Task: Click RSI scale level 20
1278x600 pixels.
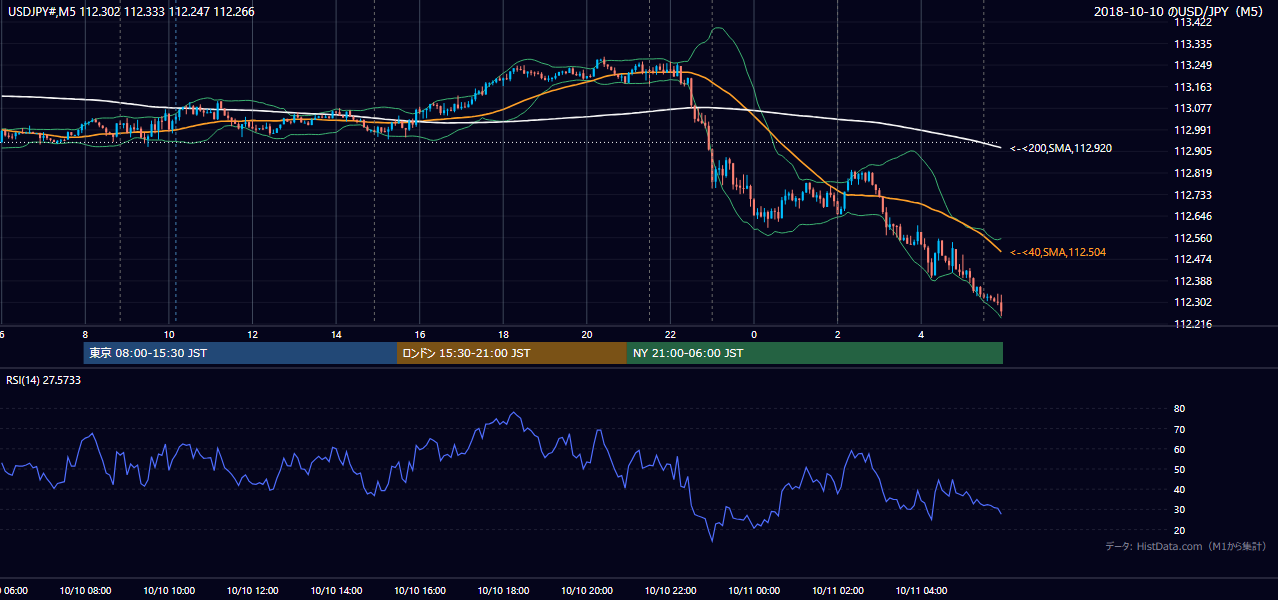Action: pos(1180,530)
